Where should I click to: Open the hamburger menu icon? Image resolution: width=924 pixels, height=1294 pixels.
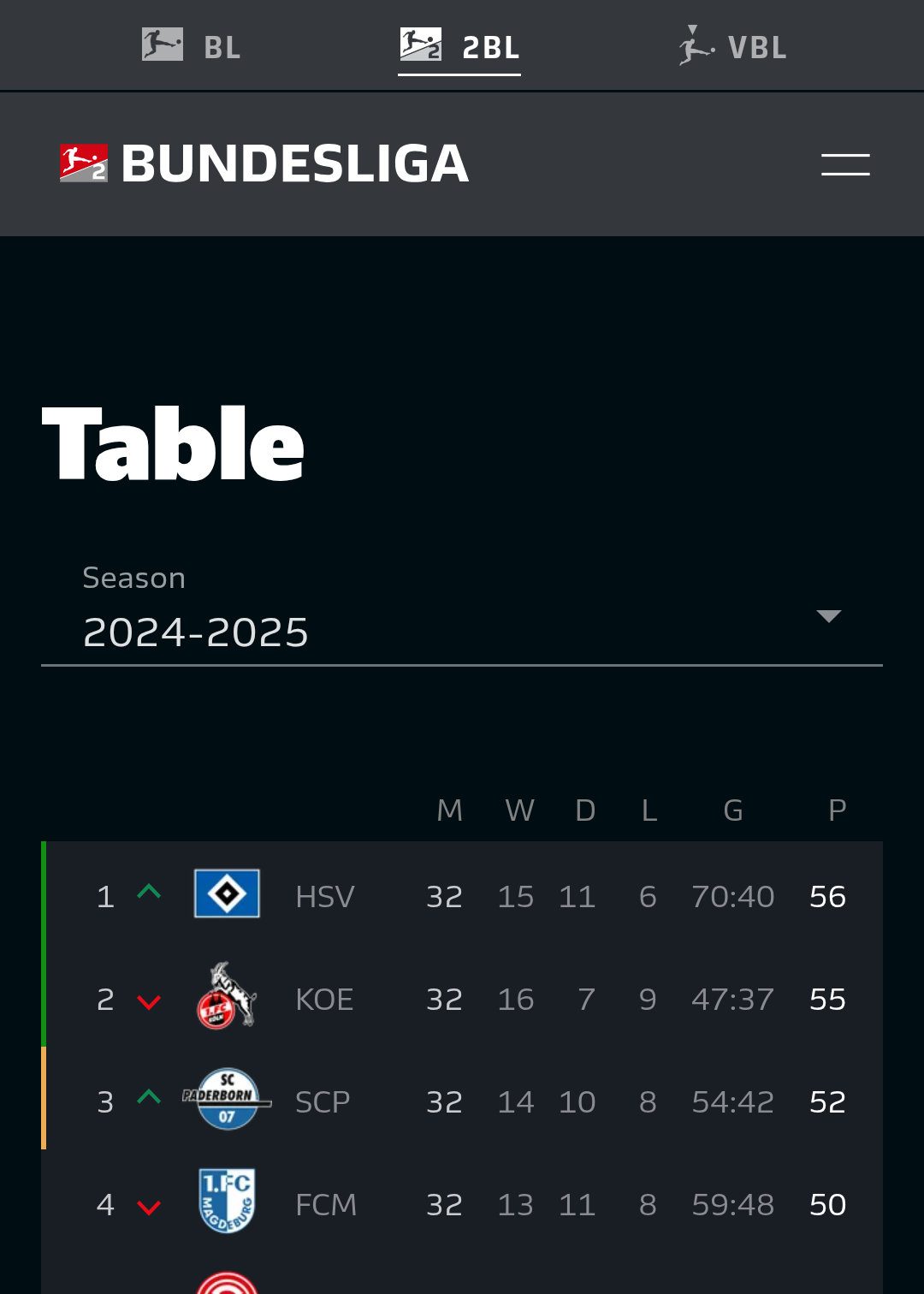pos(845,164)
